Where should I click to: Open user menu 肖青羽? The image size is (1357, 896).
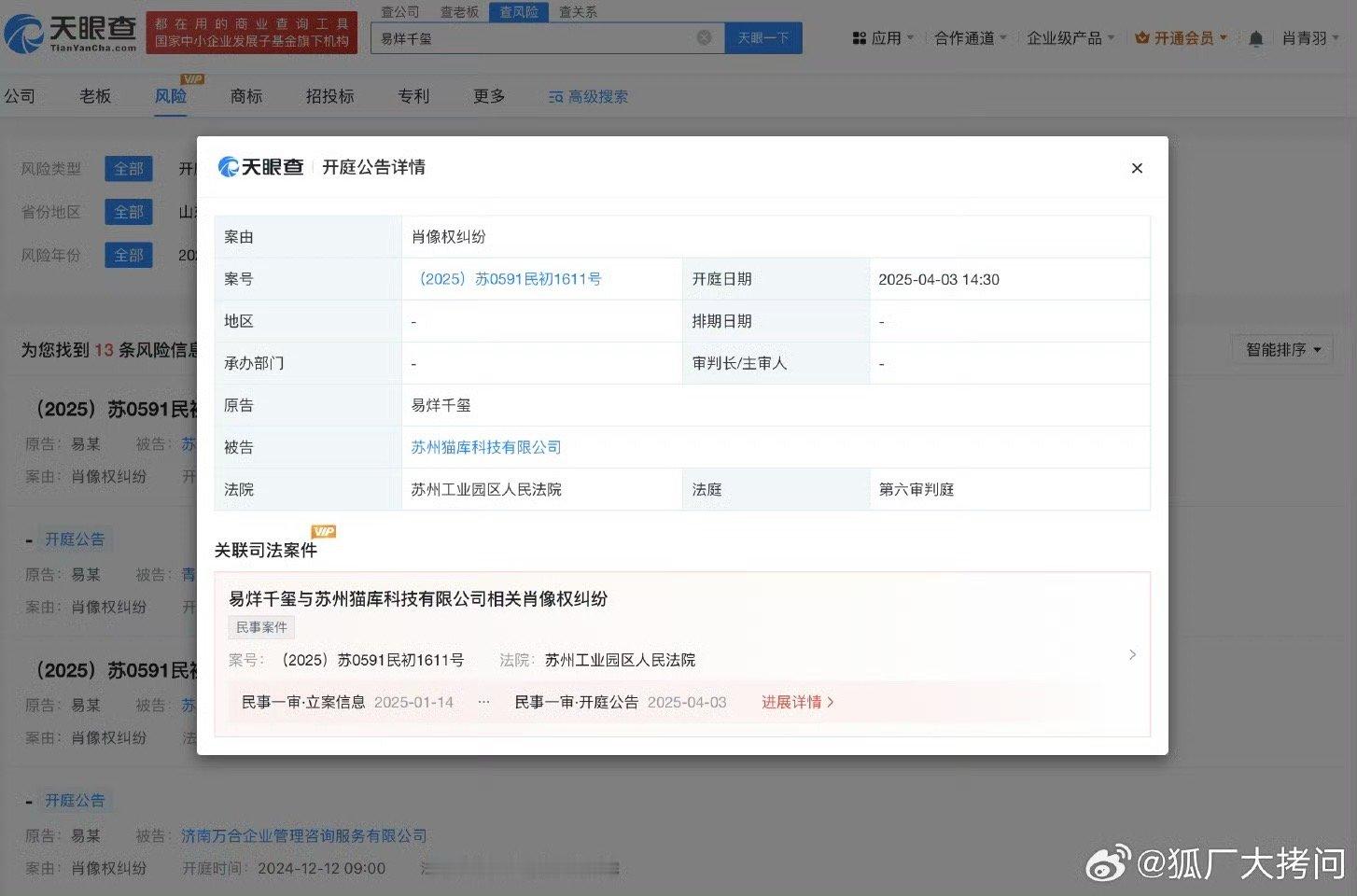pyautogui.click(x=1310, y=38)
